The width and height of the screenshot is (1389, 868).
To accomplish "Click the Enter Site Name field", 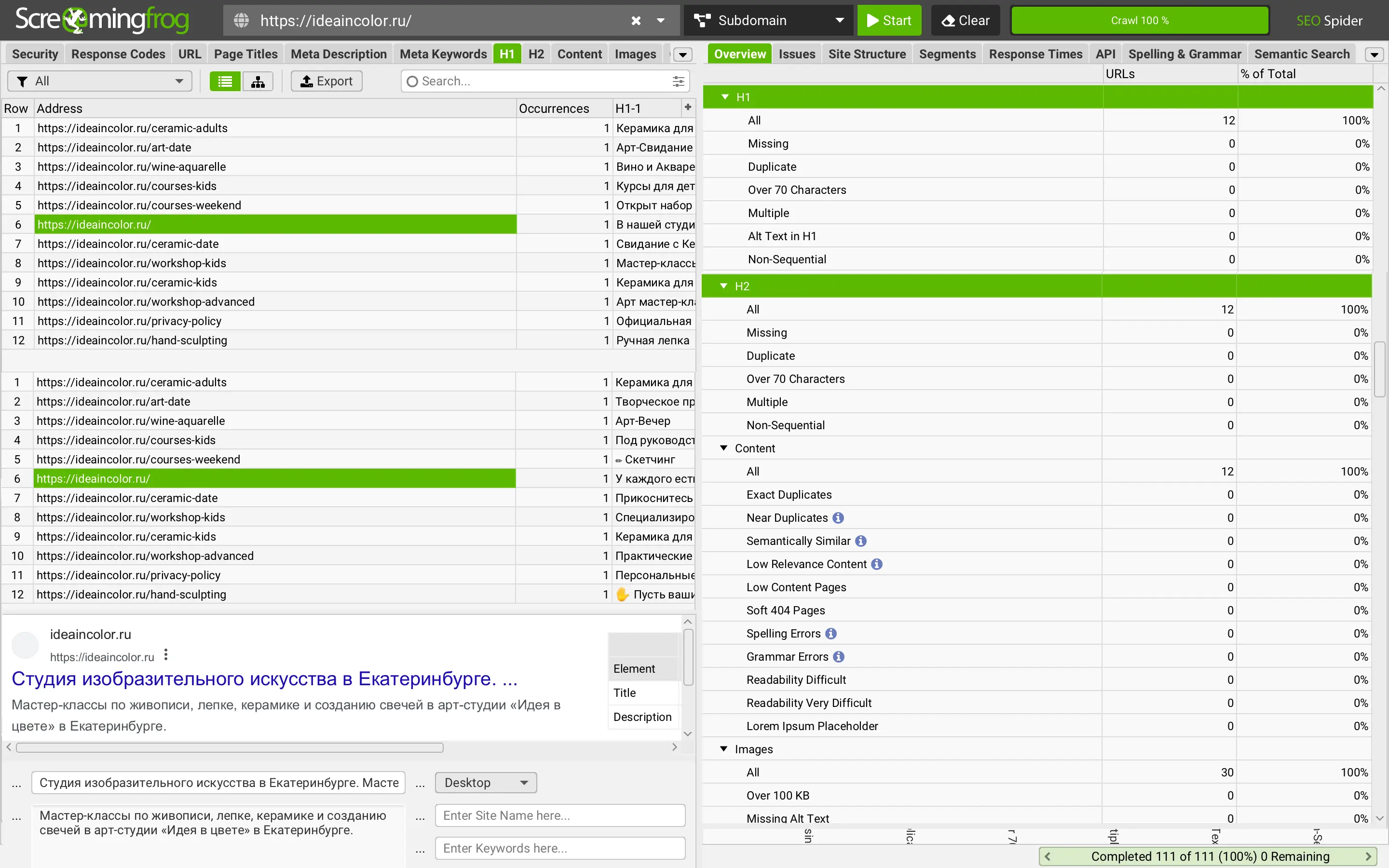I will click(x=559, y=815).
